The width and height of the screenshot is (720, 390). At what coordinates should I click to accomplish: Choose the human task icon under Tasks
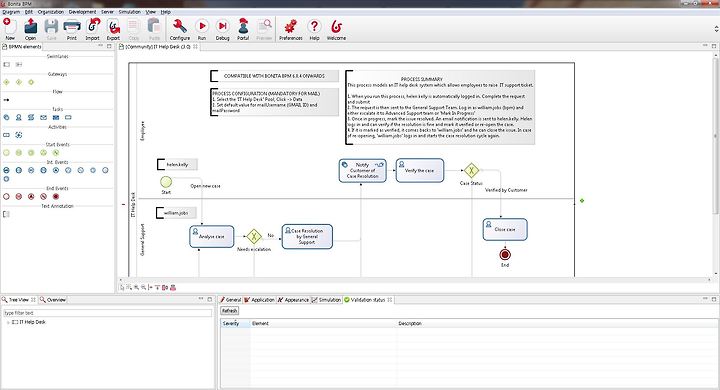[x=19, y=118]
